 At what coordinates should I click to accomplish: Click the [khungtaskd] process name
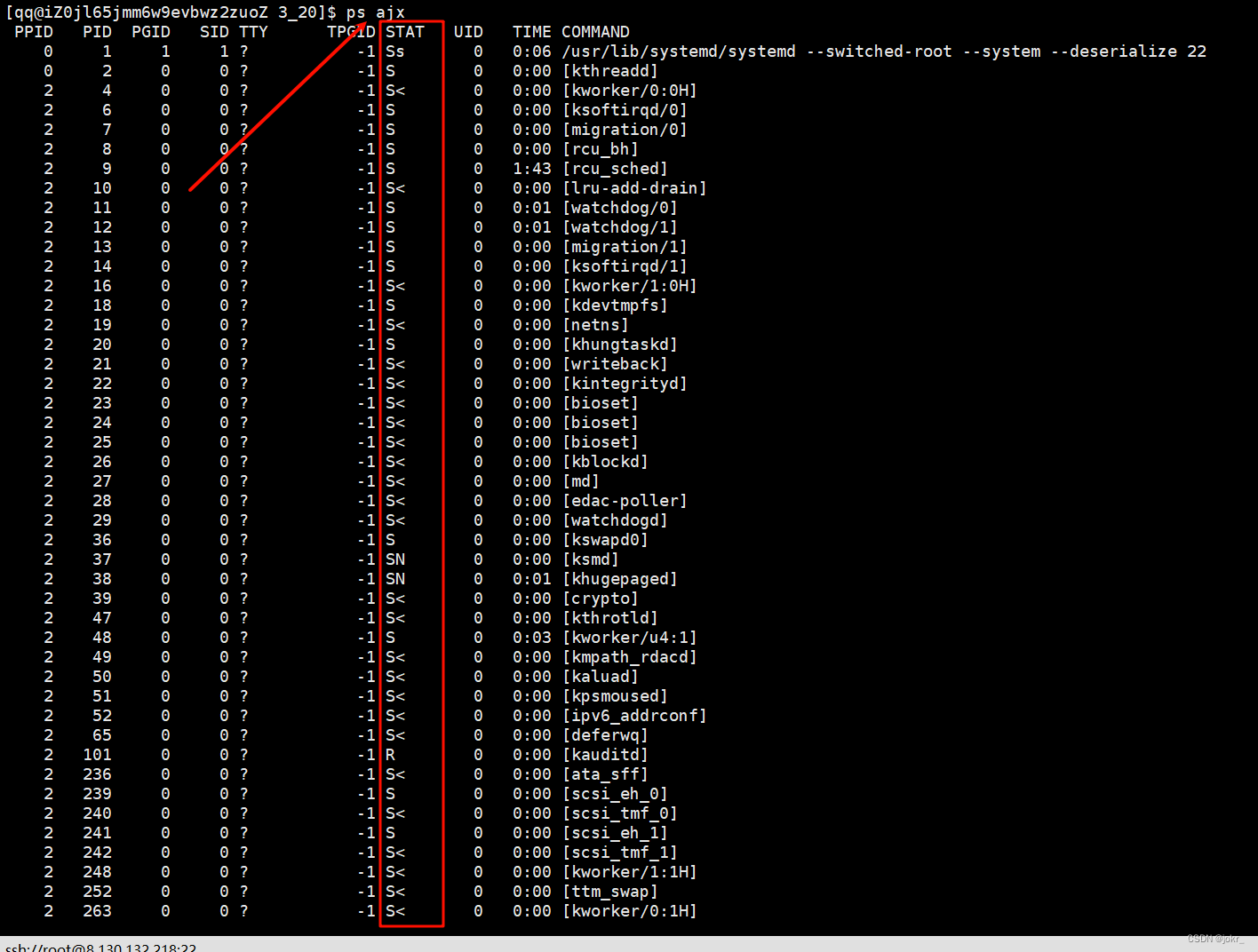tap(620, 345)
